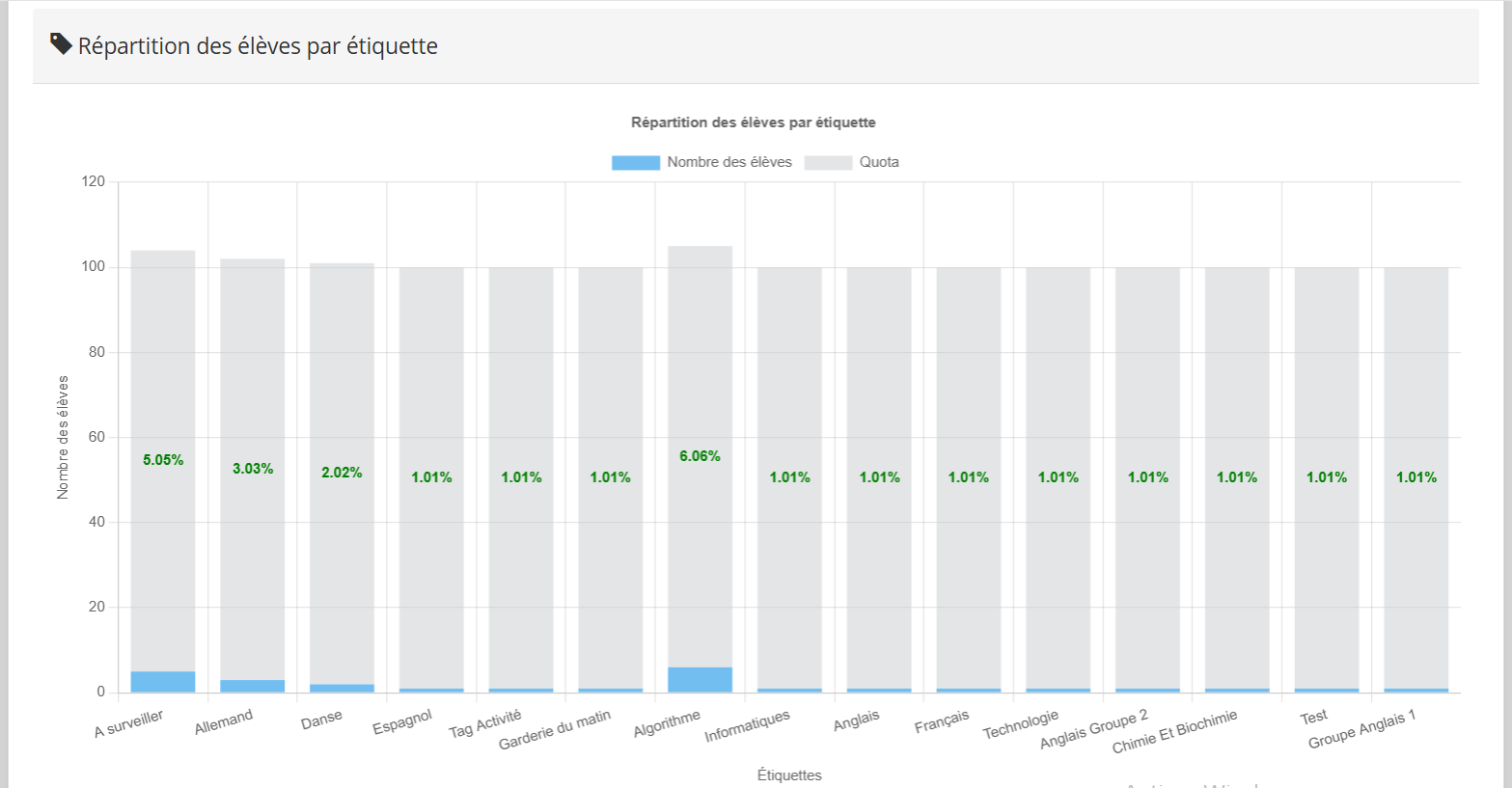This screenshot has height=788, width=1512.
Task: Toggle the blue Nombre des élèves legend swatch
Action: pos(635,163)
